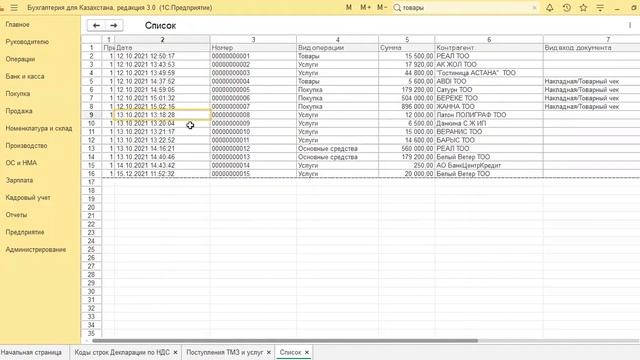Select the Вид операции header cell

[338, 48]
